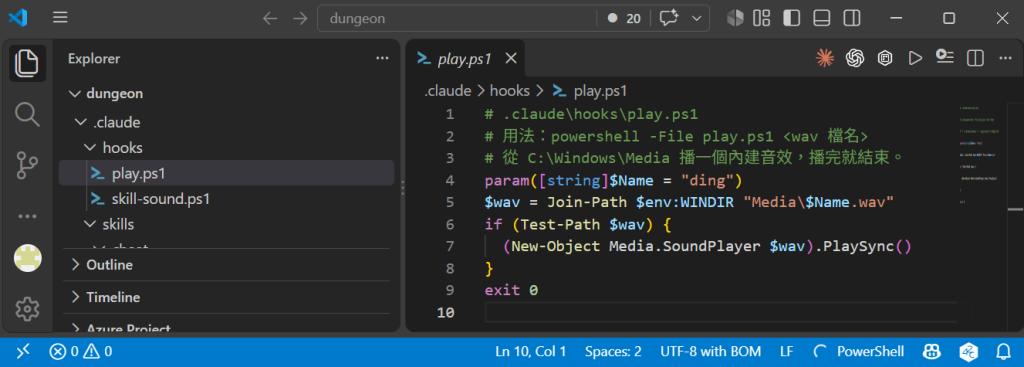
Task: Run the PowerShell script with play icon
Action: pos(915,58)
